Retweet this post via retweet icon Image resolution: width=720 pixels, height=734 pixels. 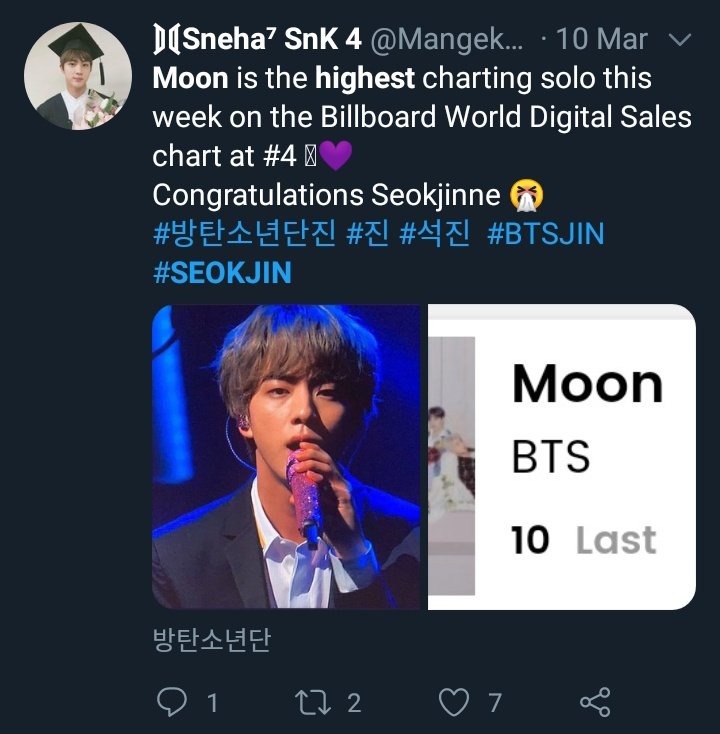316,702
